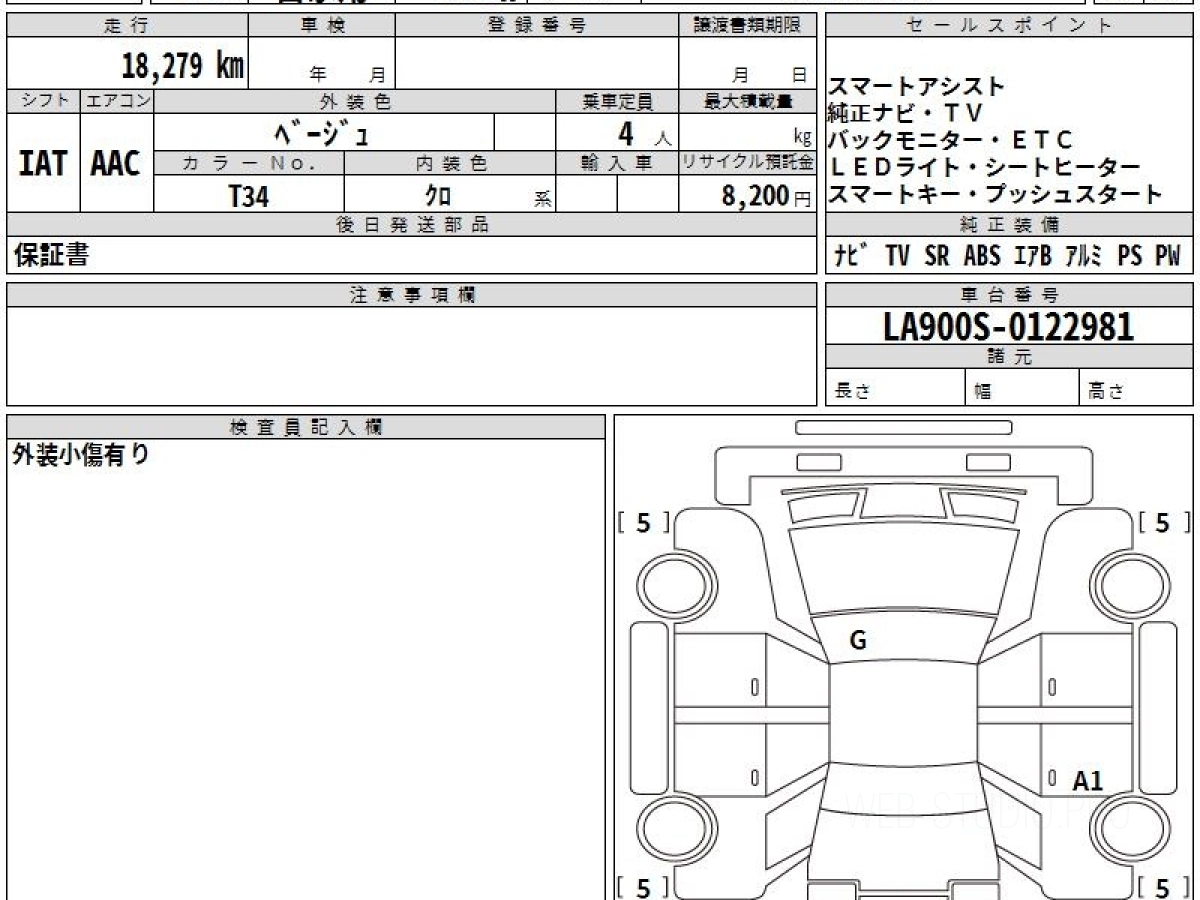Click the T34 color code

coord(249,196)
